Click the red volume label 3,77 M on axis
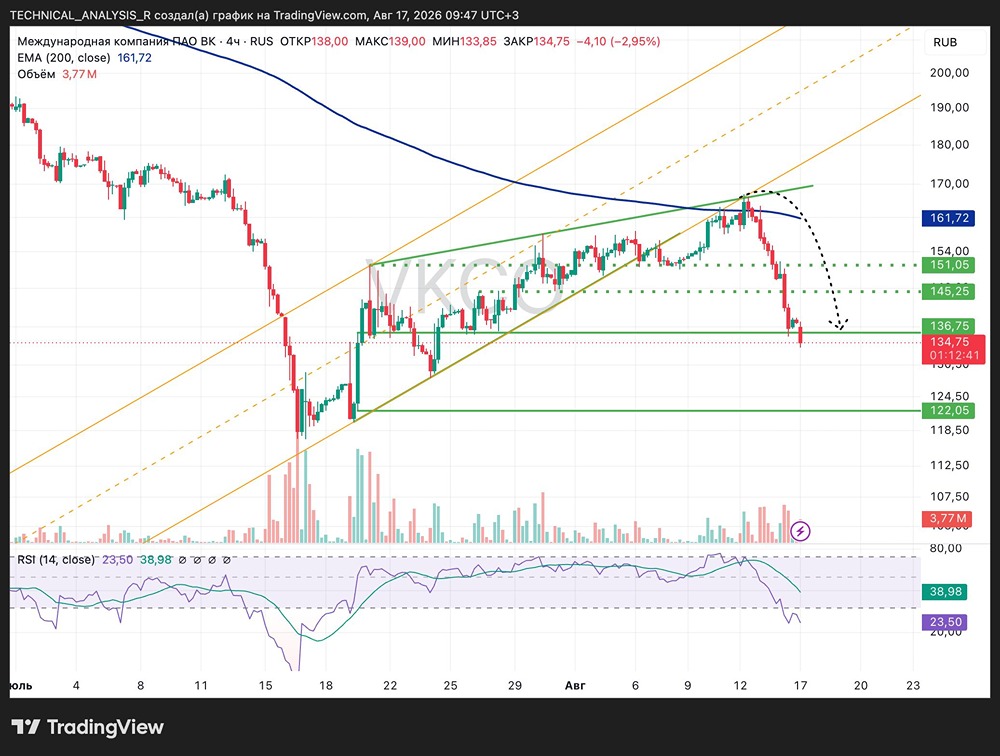 tap(947, 518)
